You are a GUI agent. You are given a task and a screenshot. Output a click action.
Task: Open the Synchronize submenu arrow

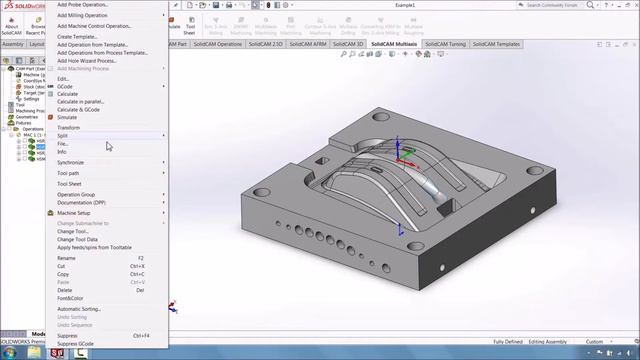(164, 162)
